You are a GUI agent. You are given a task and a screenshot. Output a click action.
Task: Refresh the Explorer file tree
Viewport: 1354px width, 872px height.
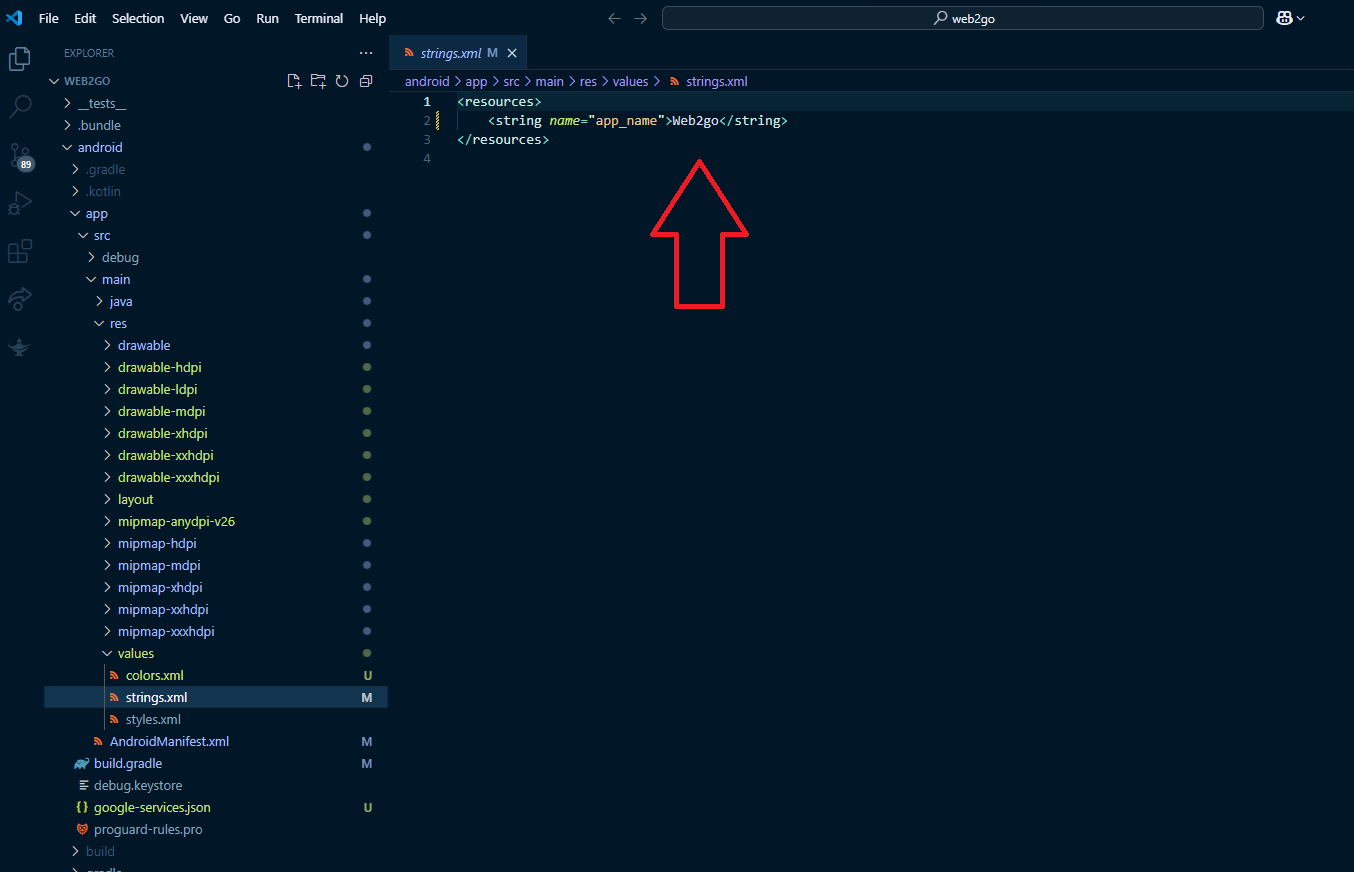(342, 81)
